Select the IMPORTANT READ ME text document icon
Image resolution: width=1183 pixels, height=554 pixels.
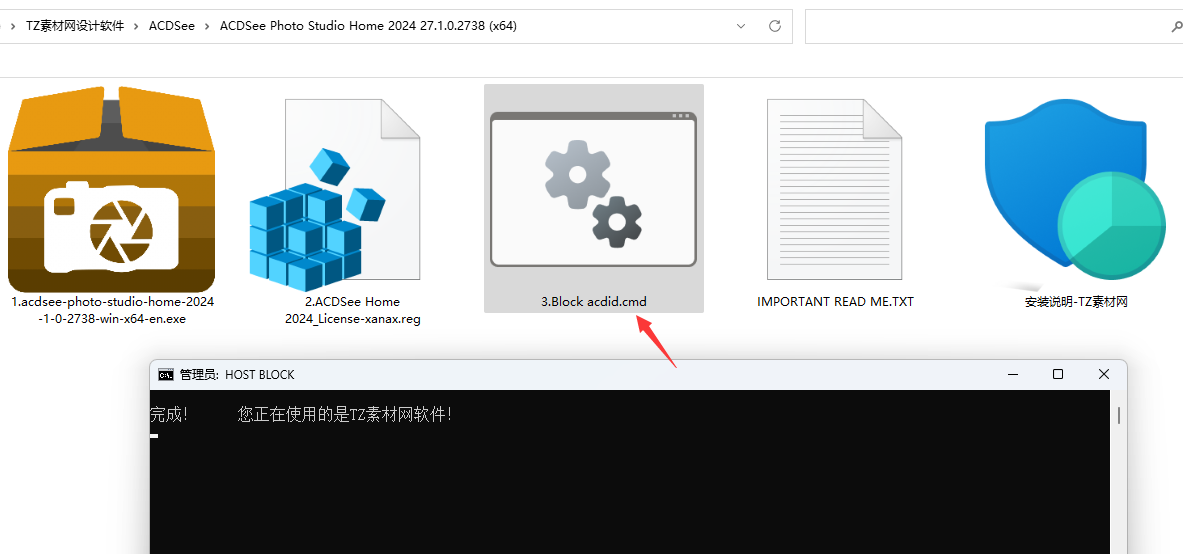(x=834, y=189)
